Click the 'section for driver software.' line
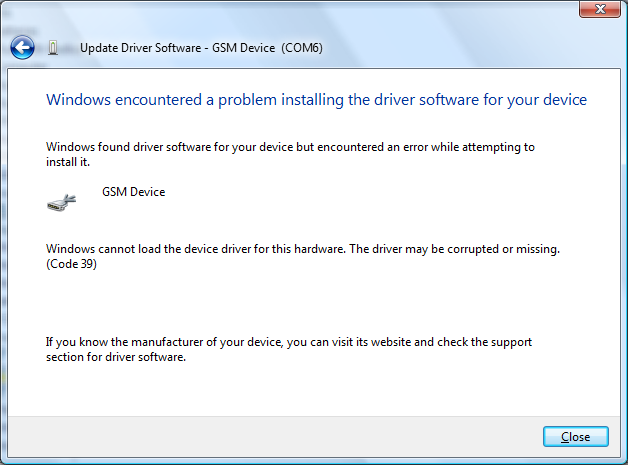 point(117,357)
